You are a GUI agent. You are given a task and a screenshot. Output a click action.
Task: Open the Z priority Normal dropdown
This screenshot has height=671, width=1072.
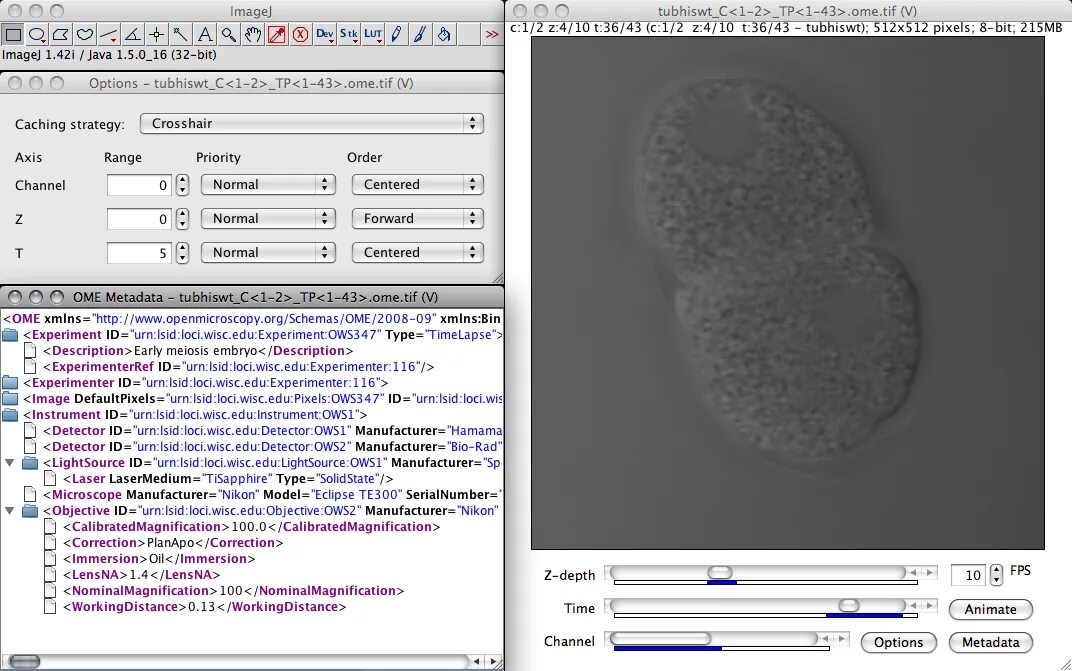[268, 219]
